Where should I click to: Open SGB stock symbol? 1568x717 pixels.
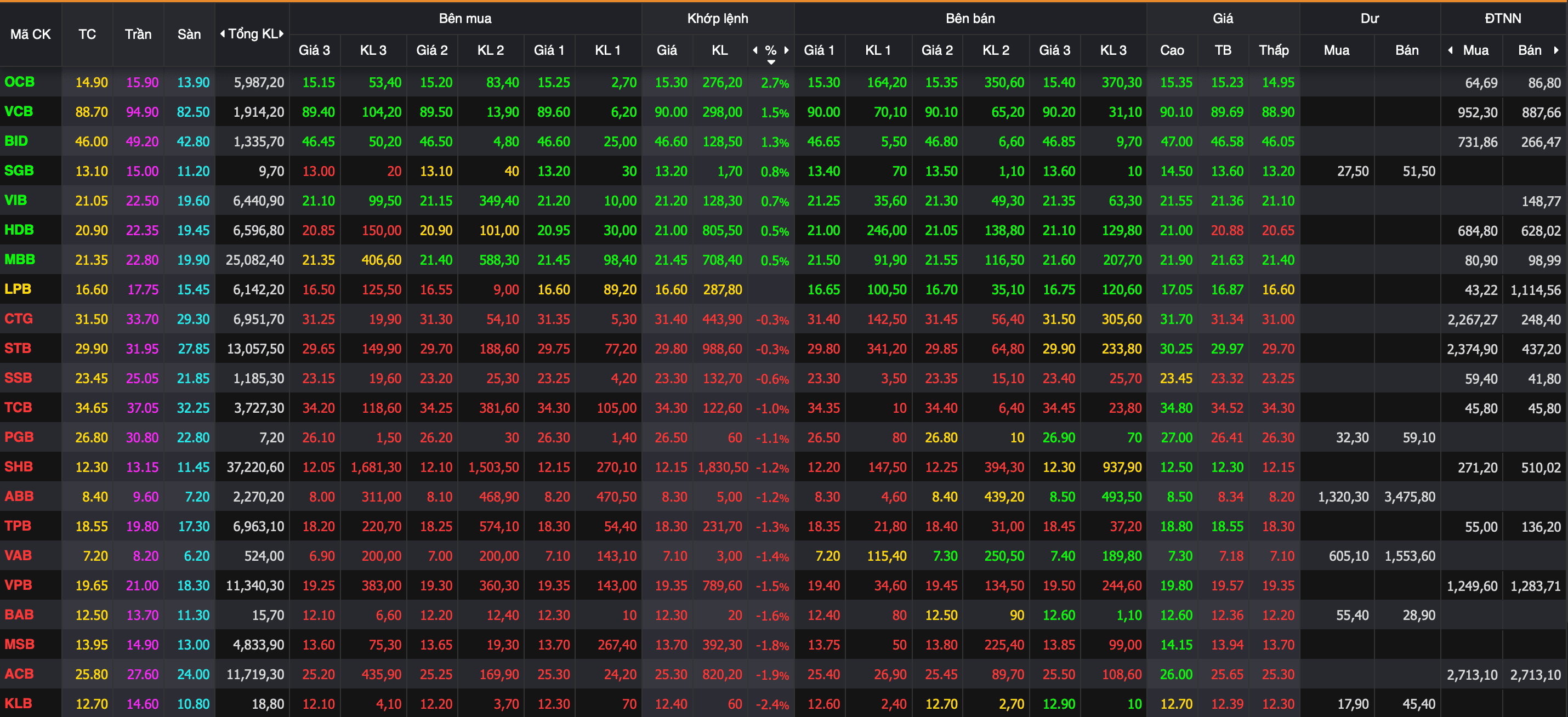tap(19, 170)
